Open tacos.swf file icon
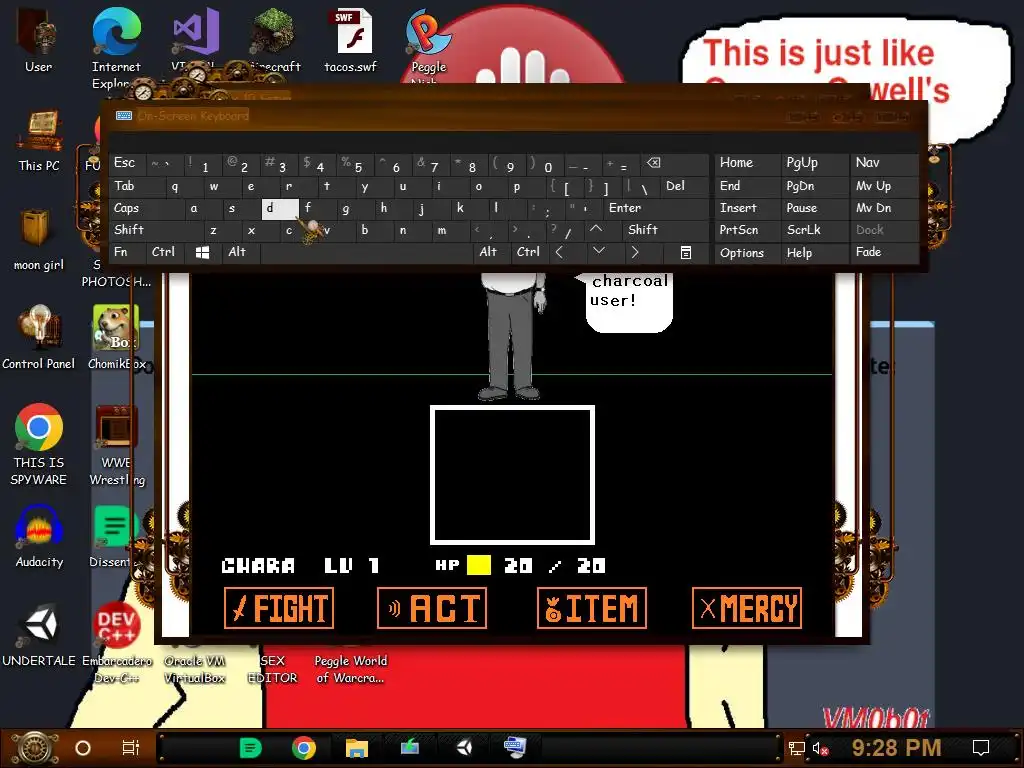 351,40
